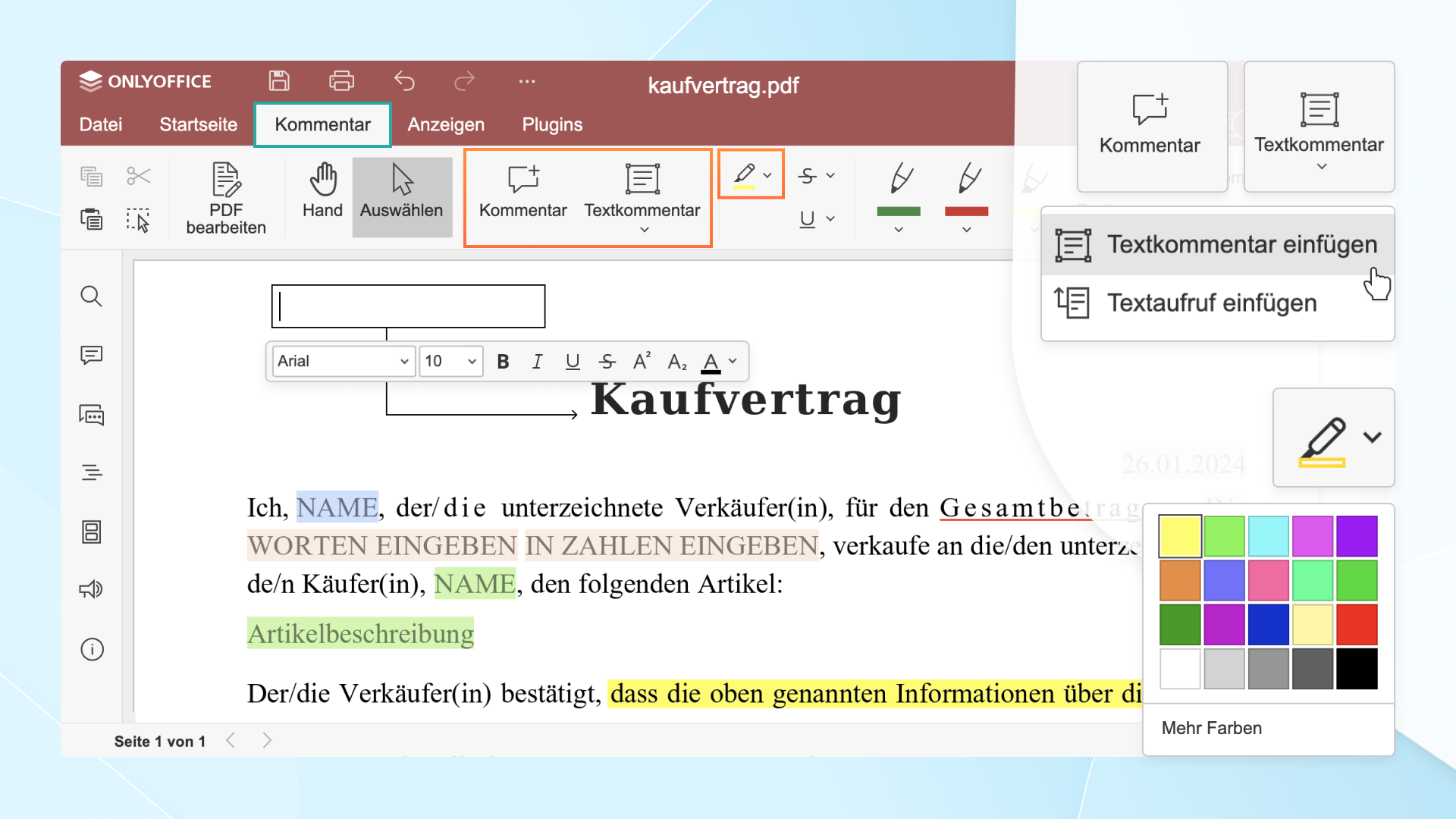Open page thumbnails sidebar icon
The width and height of the screenshot is (1456, 819).
point(92,532)
